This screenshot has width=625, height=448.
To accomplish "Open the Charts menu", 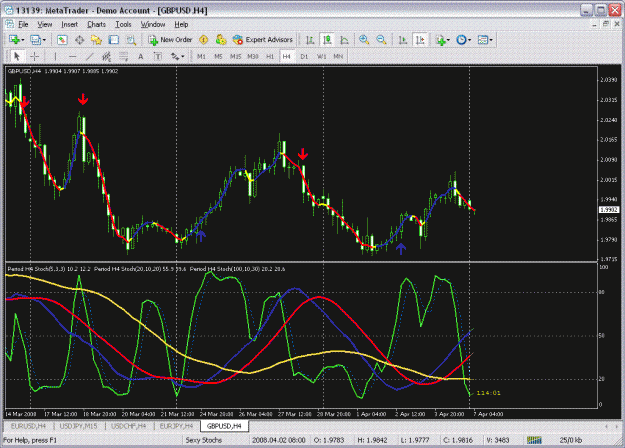I will pyautogui.click(x=96, y=25).
